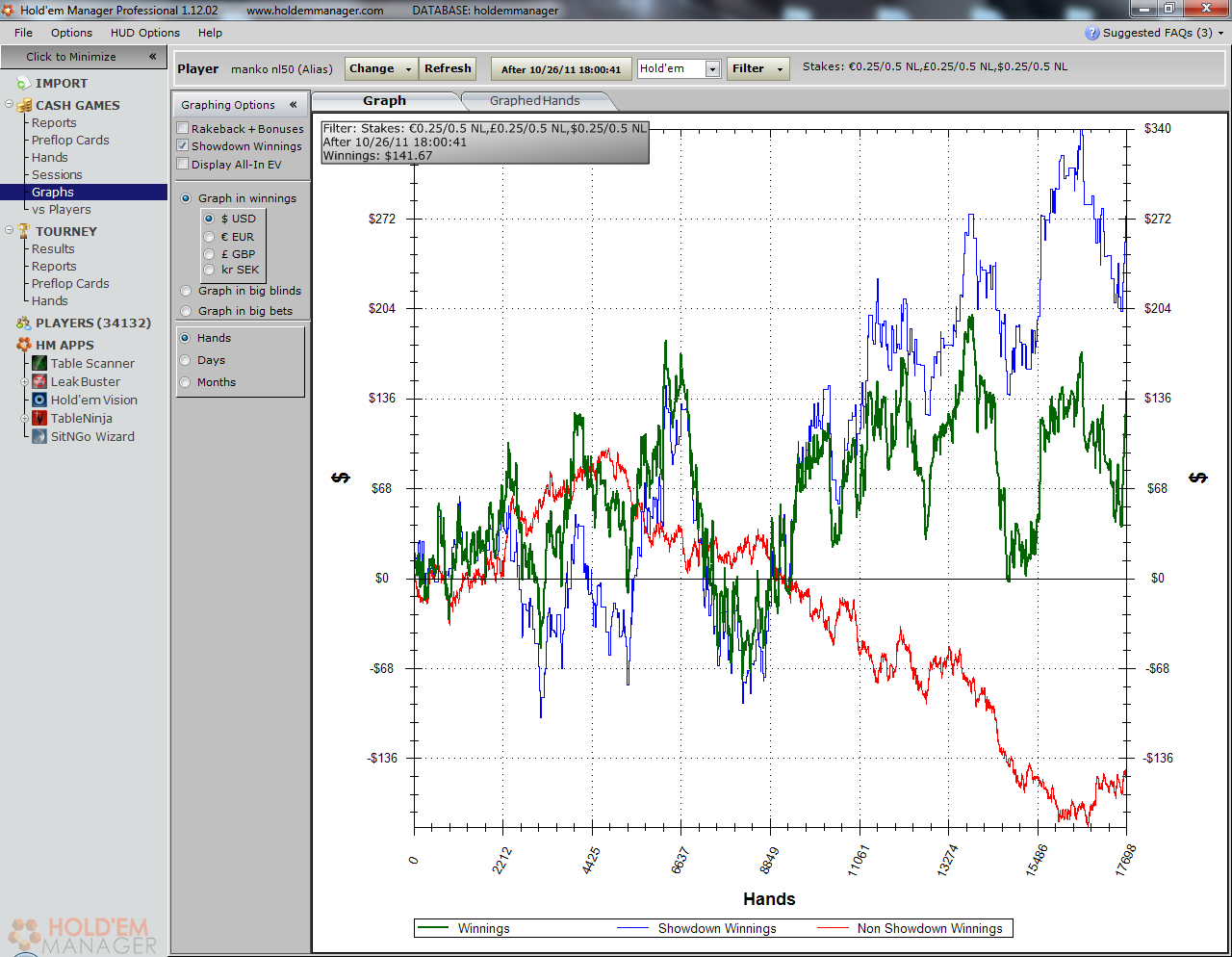The width and height of the screenshot is (1232, 957).
Task: Open the Change player dropdown arrow
Action: [409, 69]
